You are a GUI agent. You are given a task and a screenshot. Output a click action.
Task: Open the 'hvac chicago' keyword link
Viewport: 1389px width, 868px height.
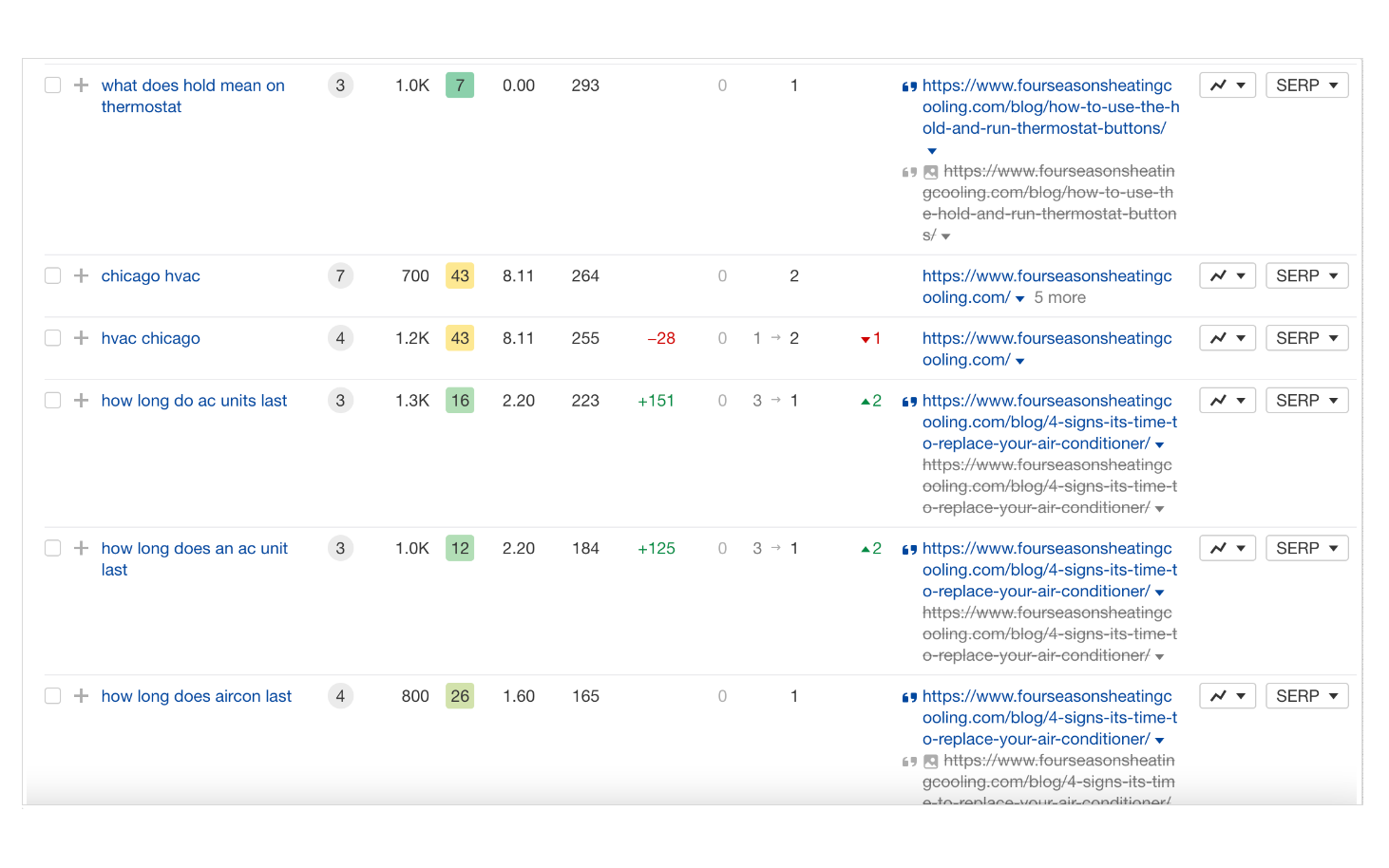151,338
